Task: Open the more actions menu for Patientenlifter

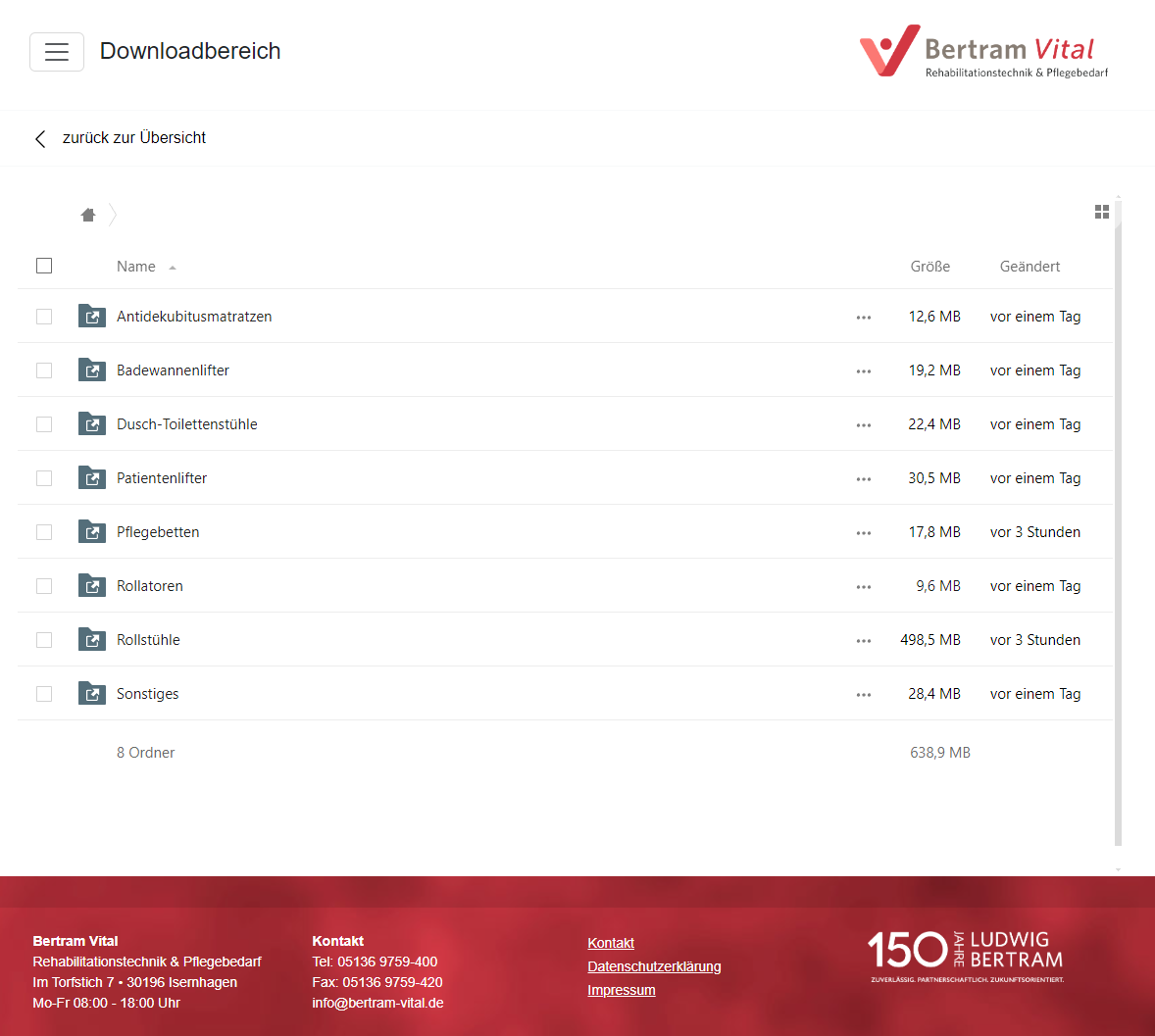Action: click(863, 479)
